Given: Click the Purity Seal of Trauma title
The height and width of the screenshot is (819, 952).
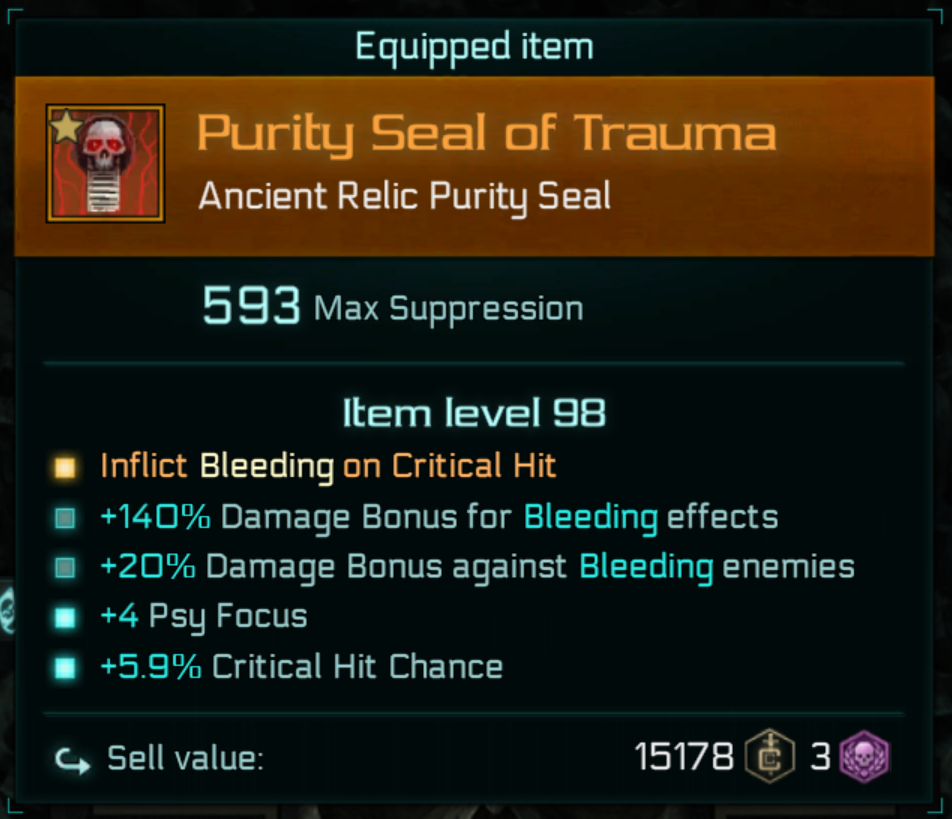Looking at the screenshot, I should pyautogui.click(x=486, y=134).
